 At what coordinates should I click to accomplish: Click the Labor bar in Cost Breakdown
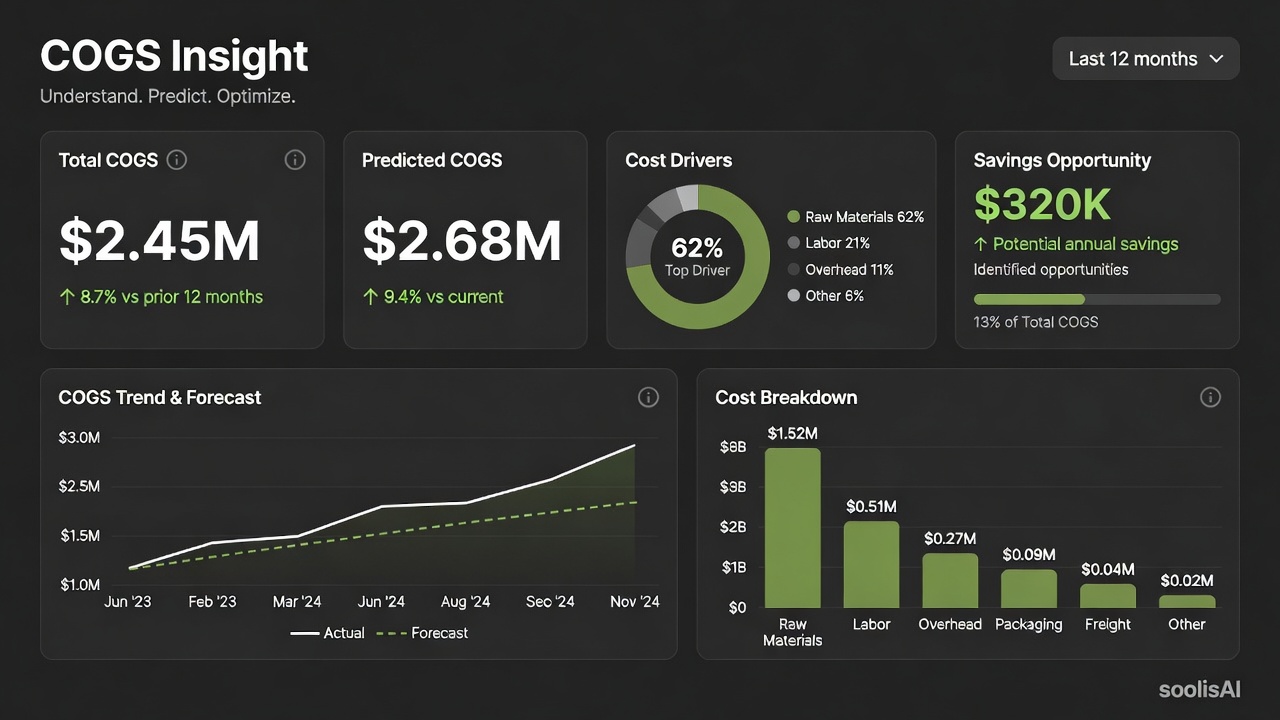871,565
